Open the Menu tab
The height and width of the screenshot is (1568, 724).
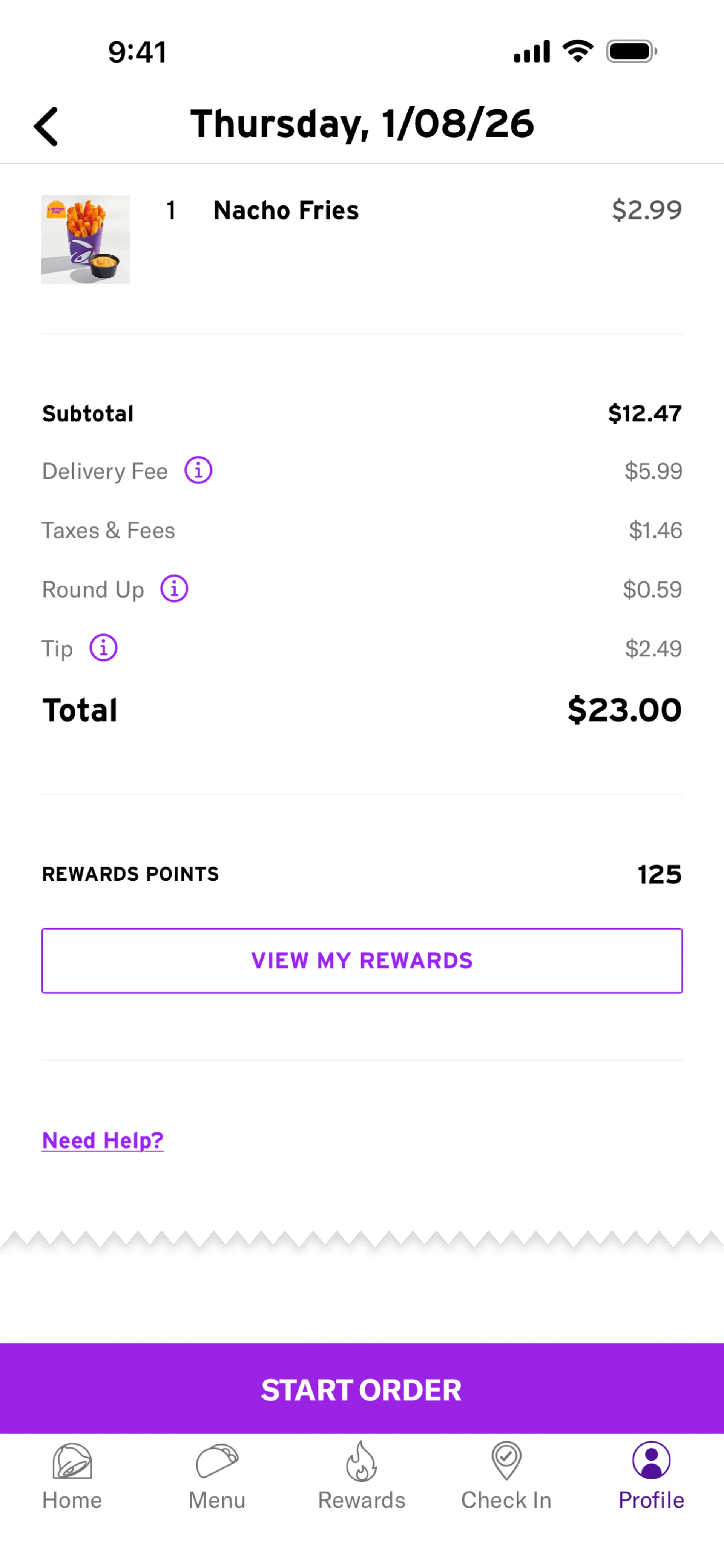(217, 1475)
